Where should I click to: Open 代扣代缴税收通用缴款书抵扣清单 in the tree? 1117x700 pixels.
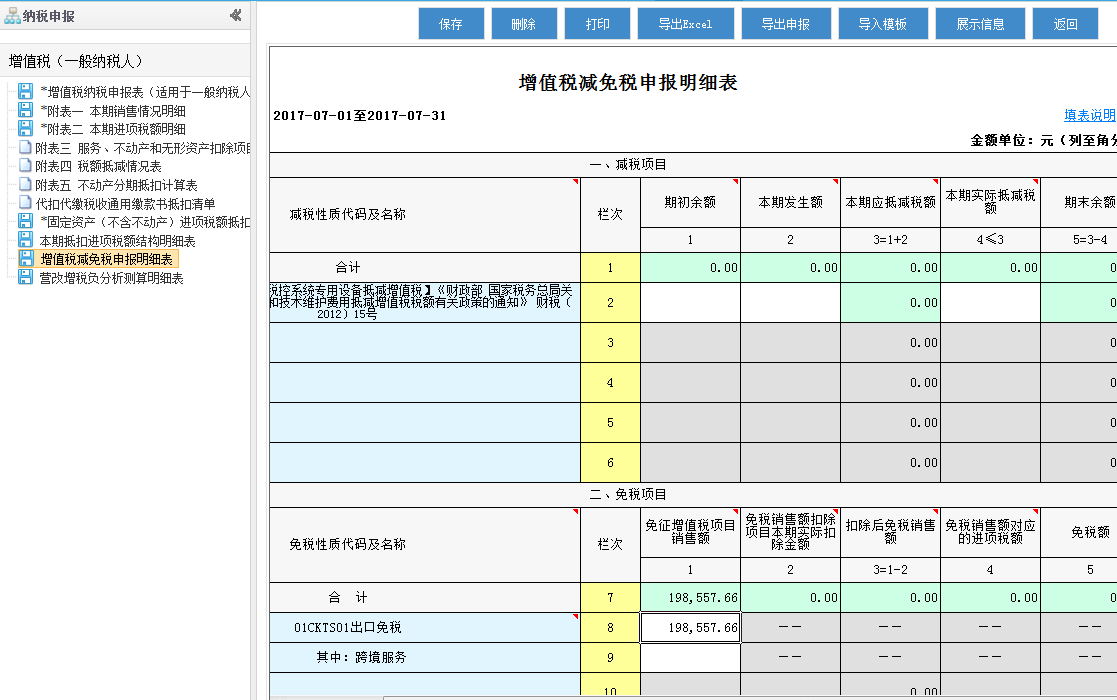(x=125, y=204)
